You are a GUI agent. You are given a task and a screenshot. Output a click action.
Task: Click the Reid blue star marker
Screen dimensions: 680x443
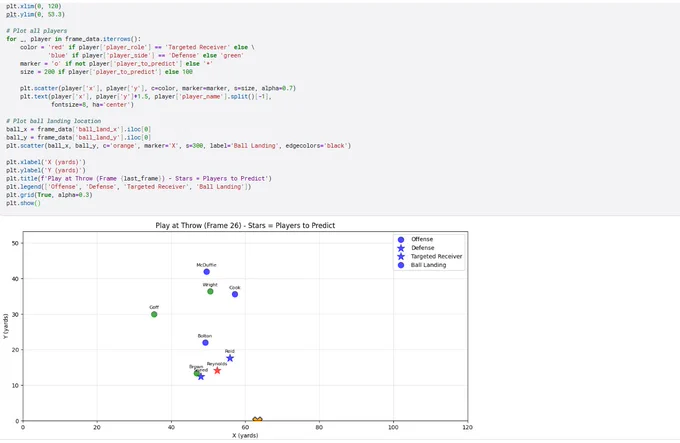click(x=230, y=358)
